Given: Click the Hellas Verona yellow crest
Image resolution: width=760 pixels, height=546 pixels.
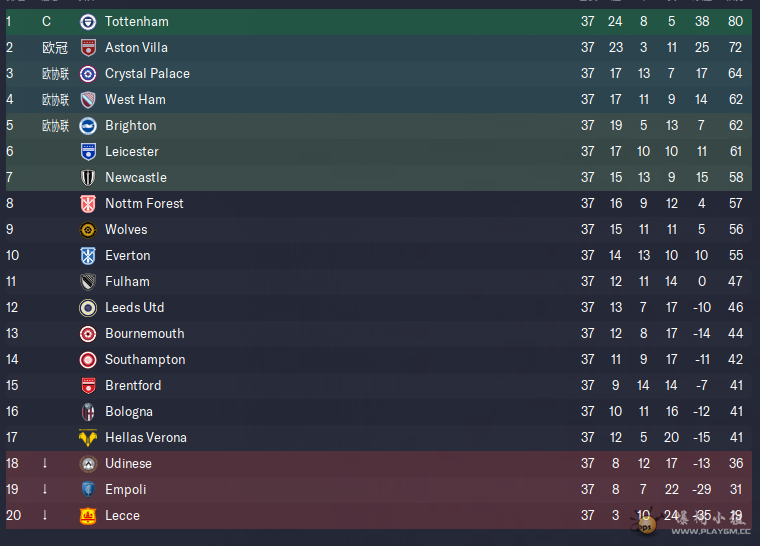Looking at the screenshot, I should [88, 437].
